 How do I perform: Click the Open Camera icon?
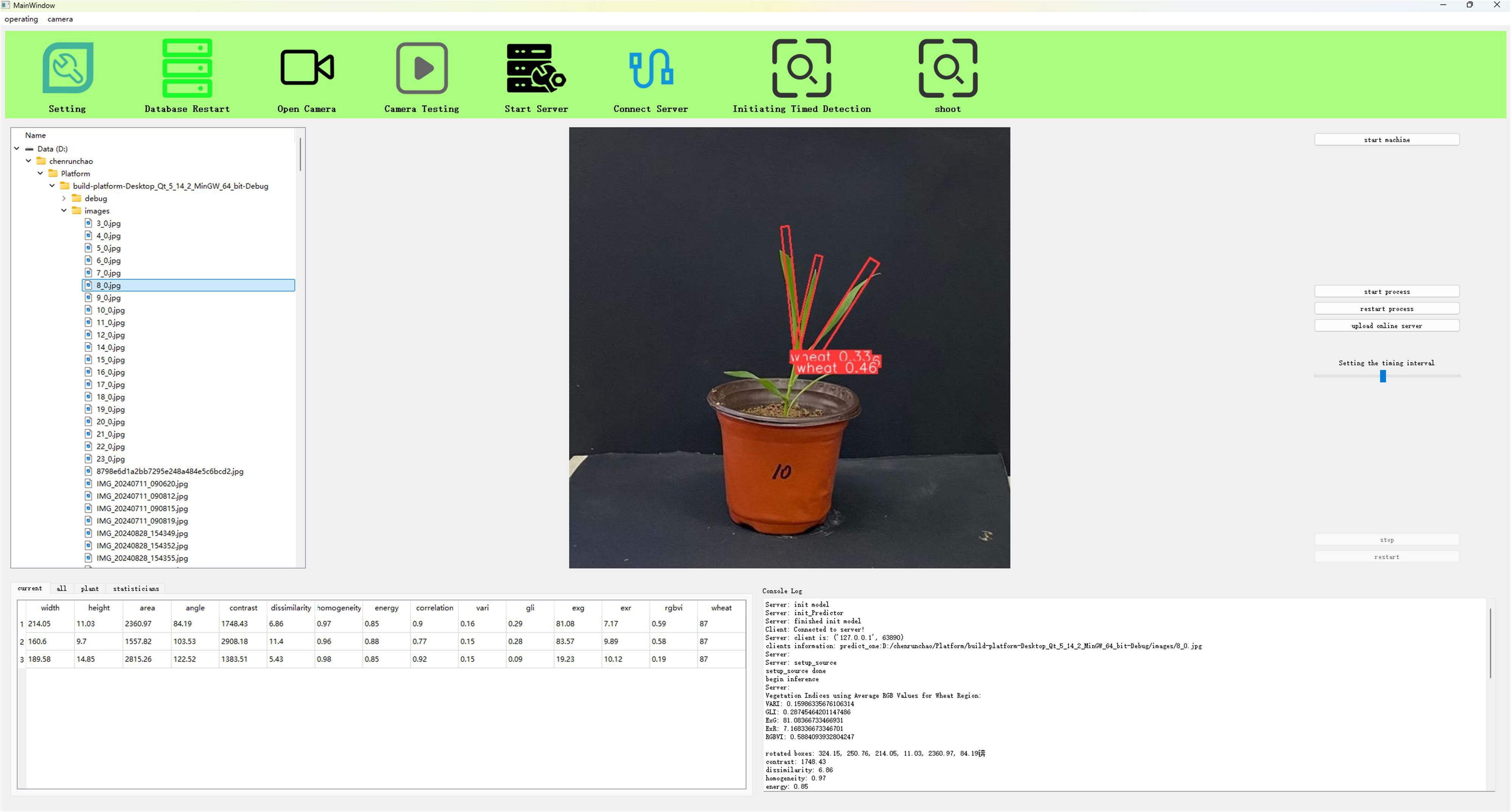coord(307,67)
